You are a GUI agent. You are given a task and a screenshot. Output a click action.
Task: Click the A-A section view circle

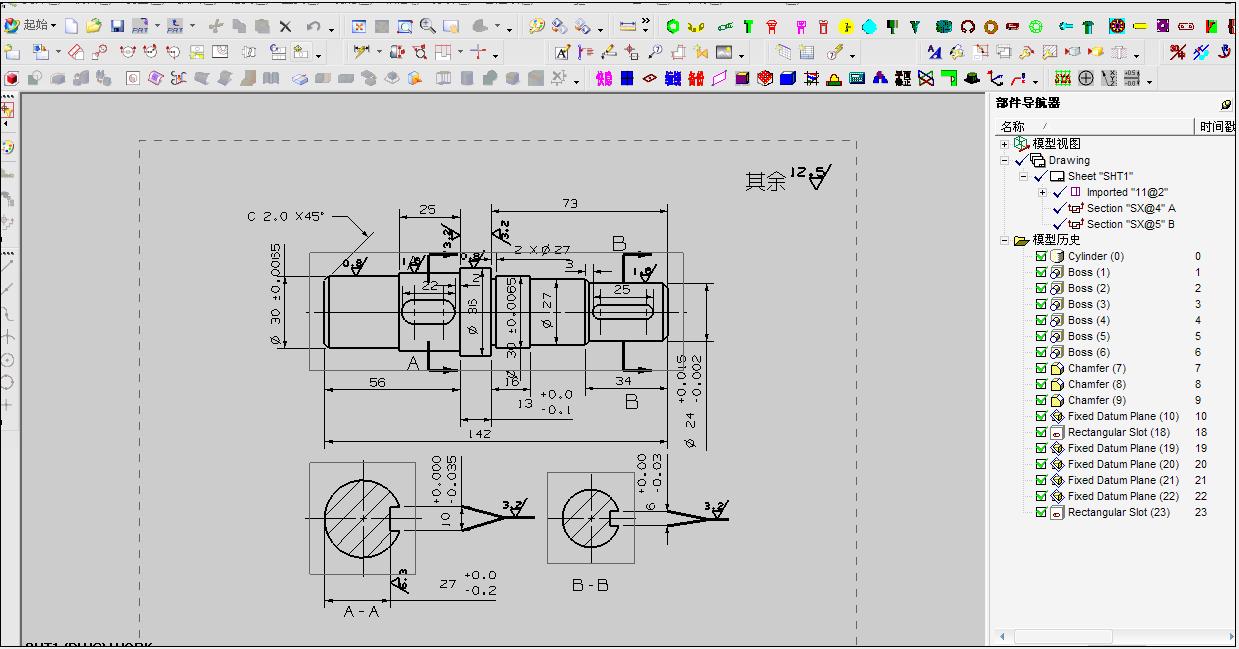362,518
